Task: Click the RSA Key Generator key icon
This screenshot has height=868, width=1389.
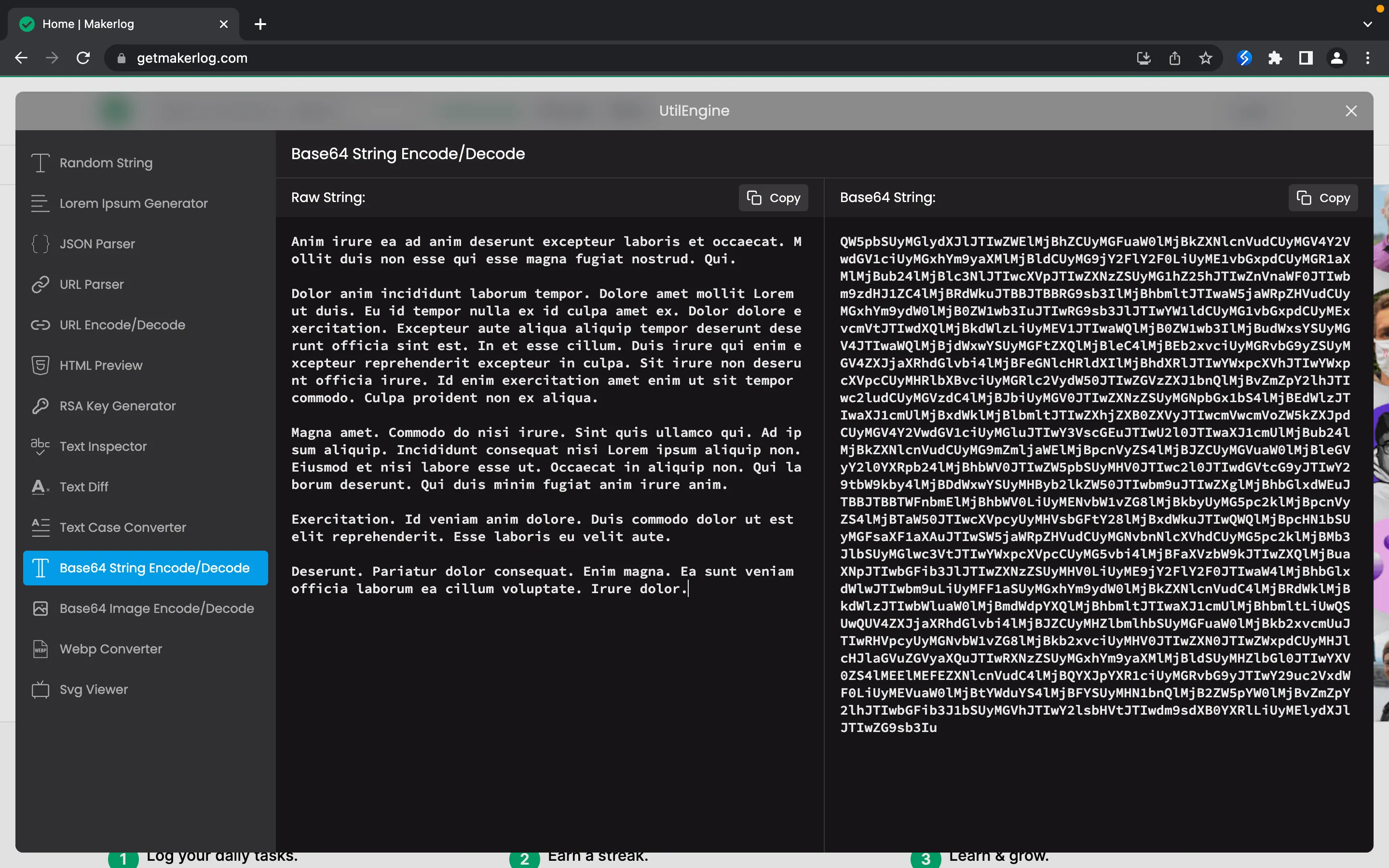Action: tap(40, 406)
